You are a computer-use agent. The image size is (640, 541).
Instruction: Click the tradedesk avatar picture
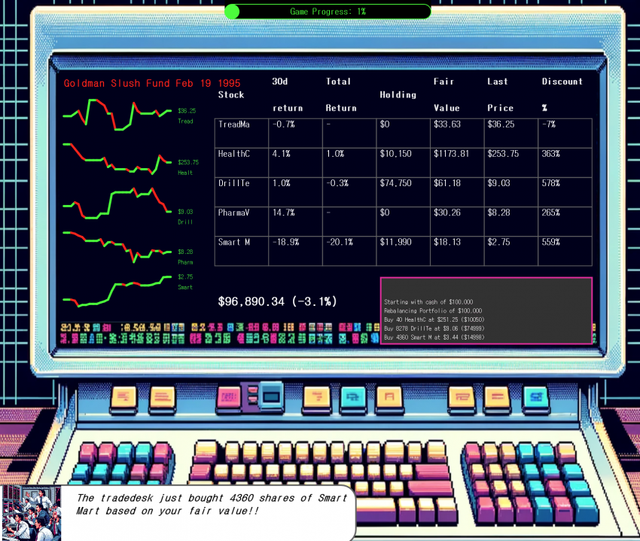click(32, 513)
